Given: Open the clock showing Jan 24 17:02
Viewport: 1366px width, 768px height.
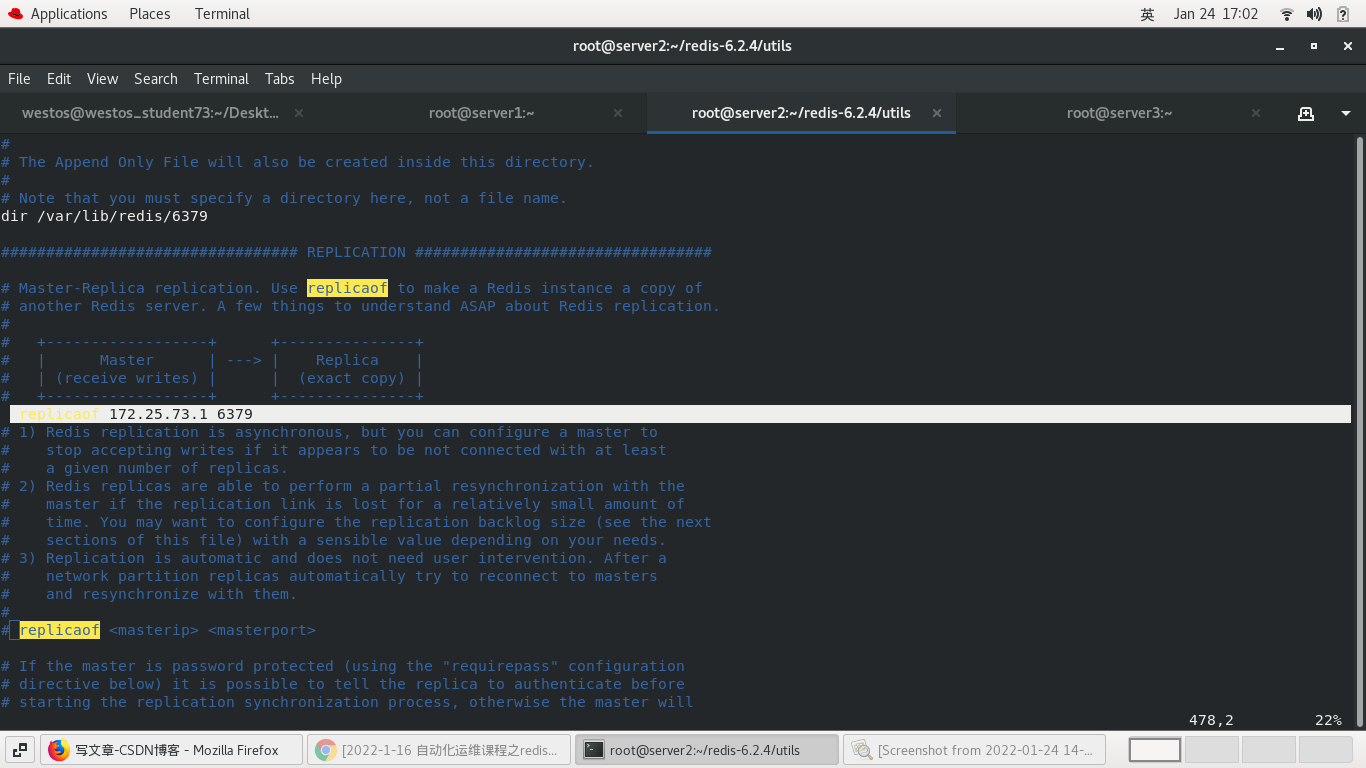Looking at the screenshot, I should 1216,14.
